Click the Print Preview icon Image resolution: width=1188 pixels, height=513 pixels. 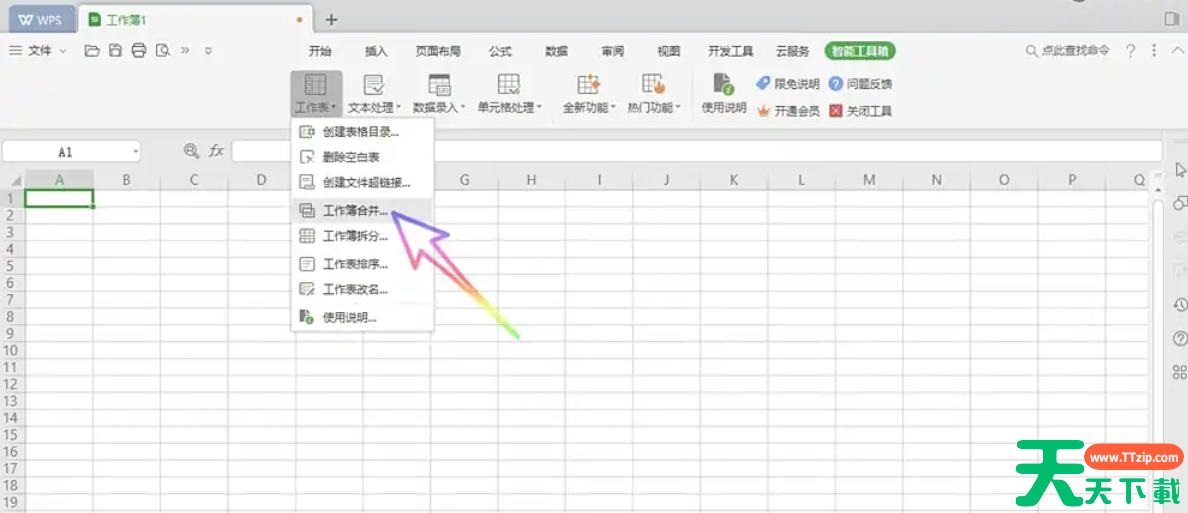point(162,51)
